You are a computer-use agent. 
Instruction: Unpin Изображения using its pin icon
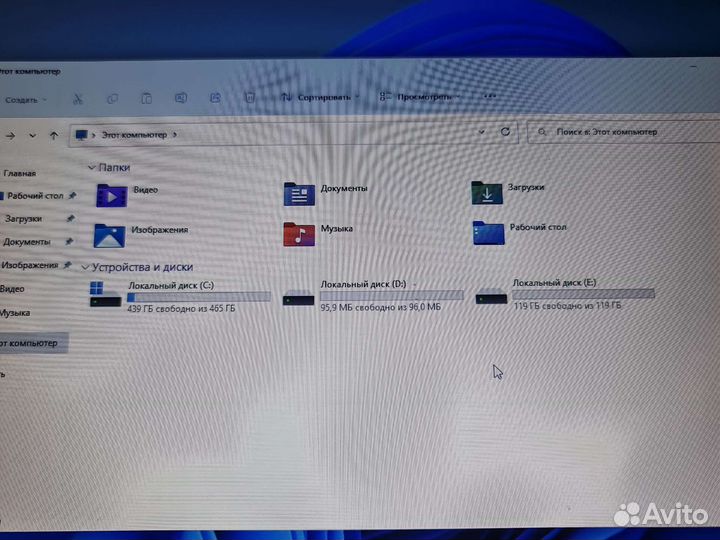(67, 264)
